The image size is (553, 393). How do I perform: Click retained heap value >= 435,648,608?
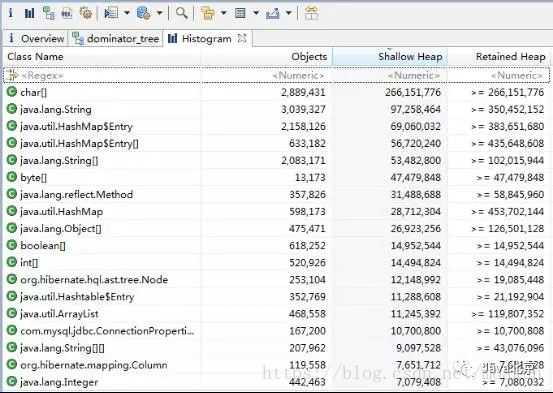tap(508, 144)
